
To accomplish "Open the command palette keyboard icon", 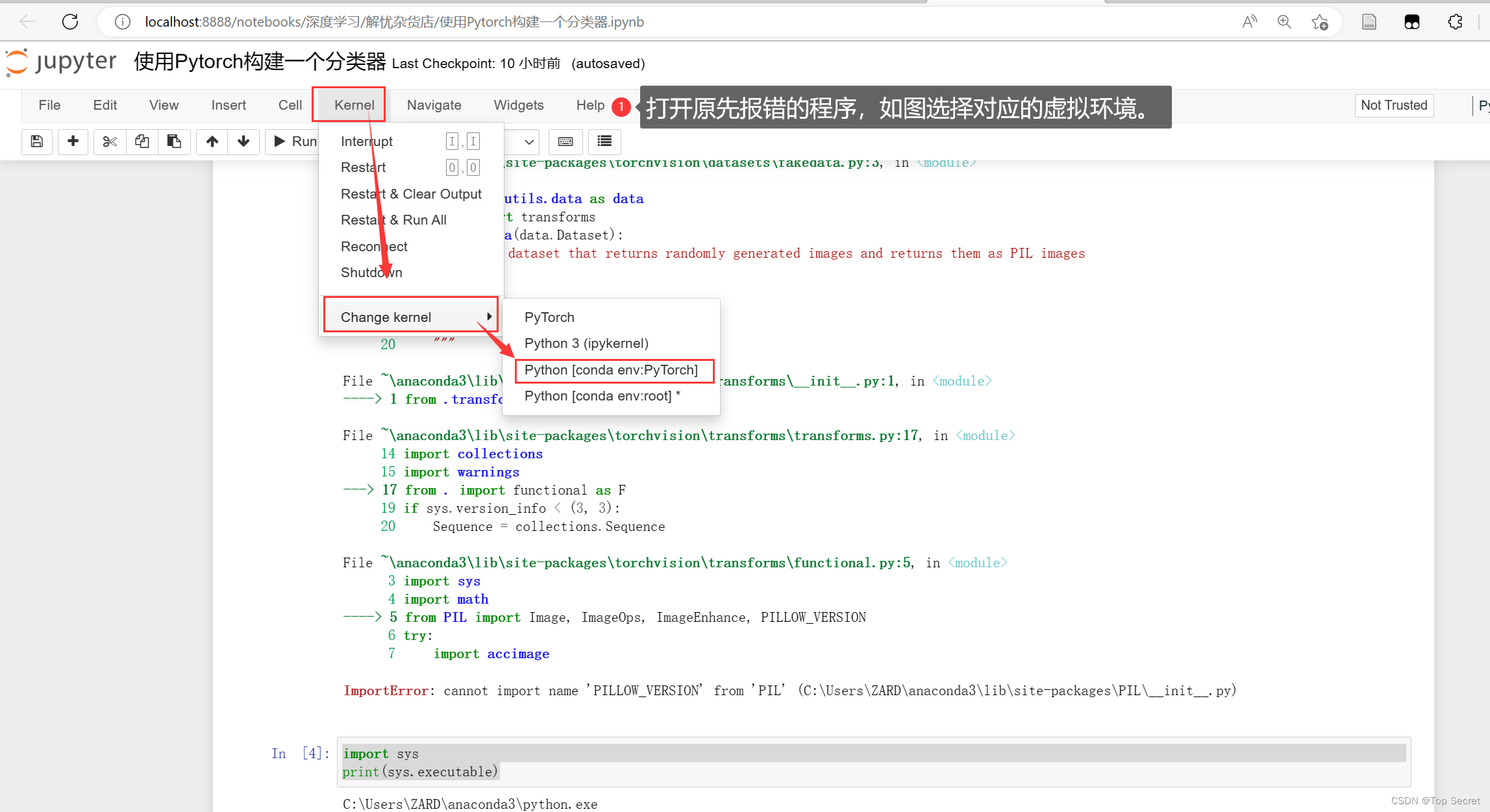I will 565,141.
